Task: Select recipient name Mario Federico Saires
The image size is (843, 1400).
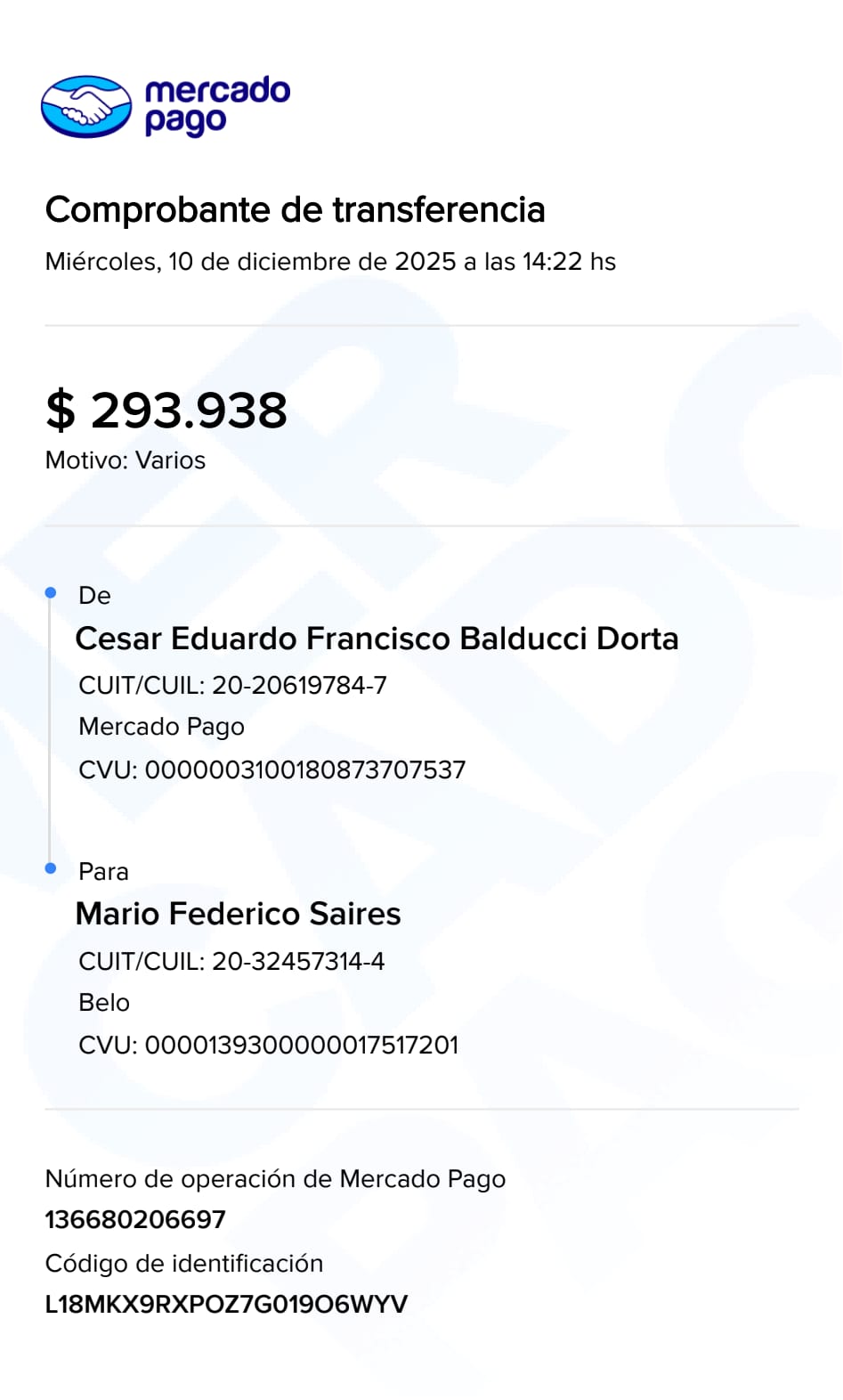Action: pyautogui.click(x=238, y=914)
